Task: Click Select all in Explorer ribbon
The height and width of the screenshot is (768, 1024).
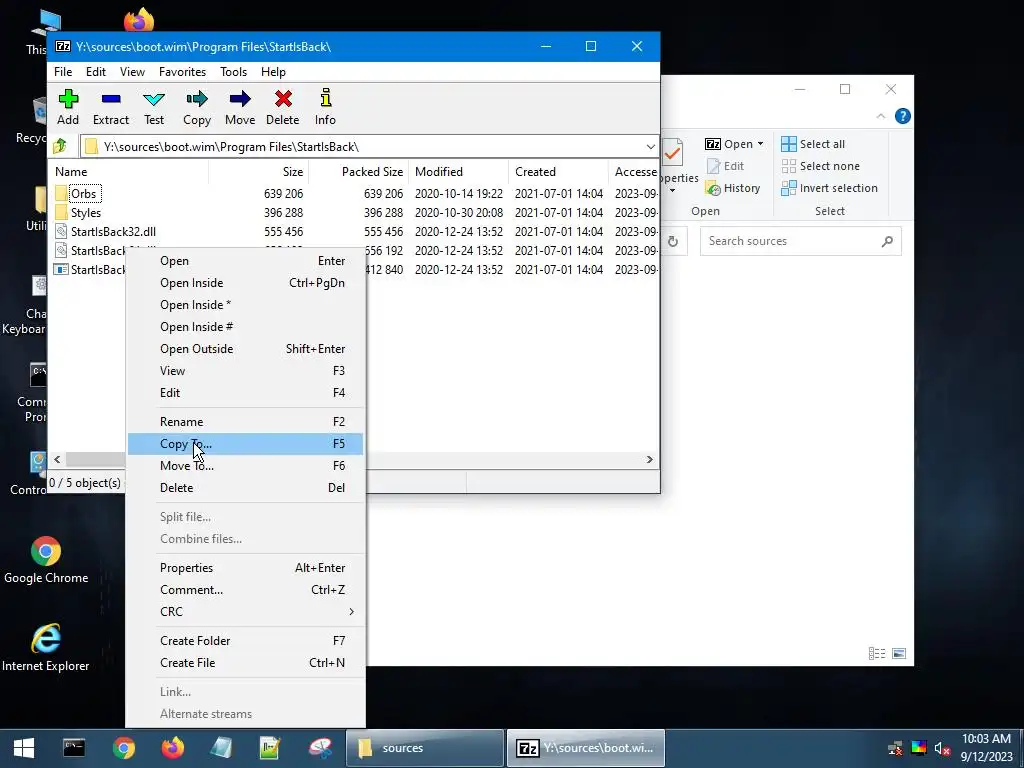Action: [813, 144]
